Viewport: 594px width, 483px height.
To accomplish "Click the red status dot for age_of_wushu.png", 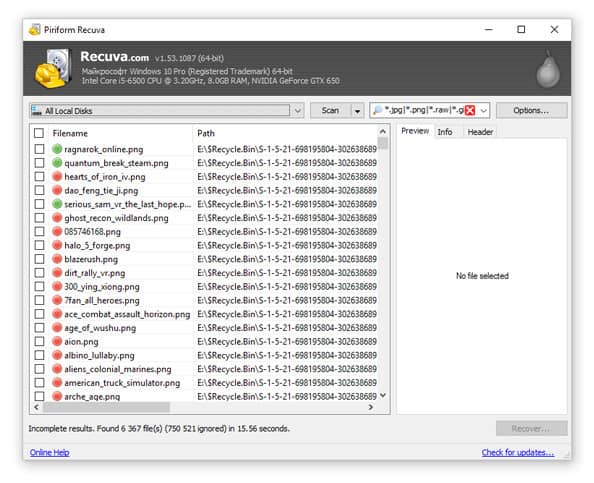I will coord(57,328).
